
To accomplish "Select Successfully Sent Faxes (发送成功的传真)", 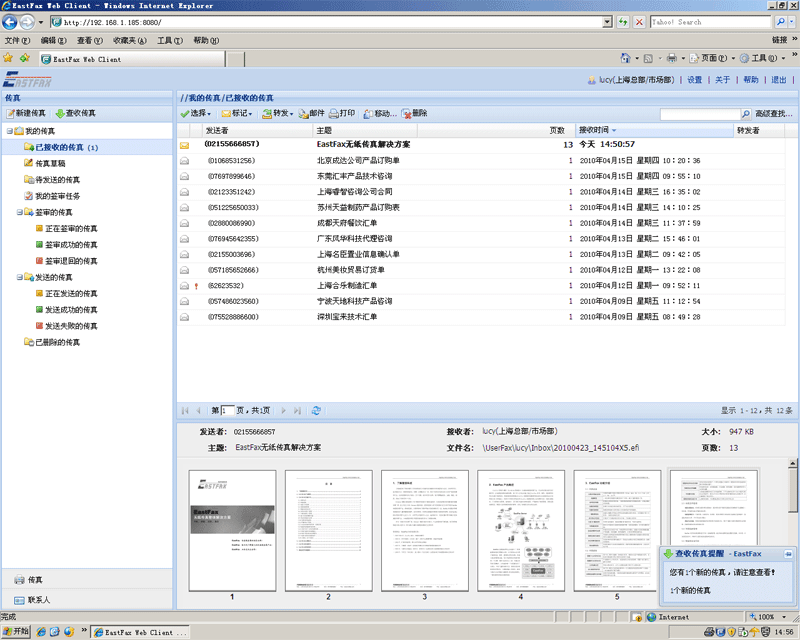I will coord(66,310).
